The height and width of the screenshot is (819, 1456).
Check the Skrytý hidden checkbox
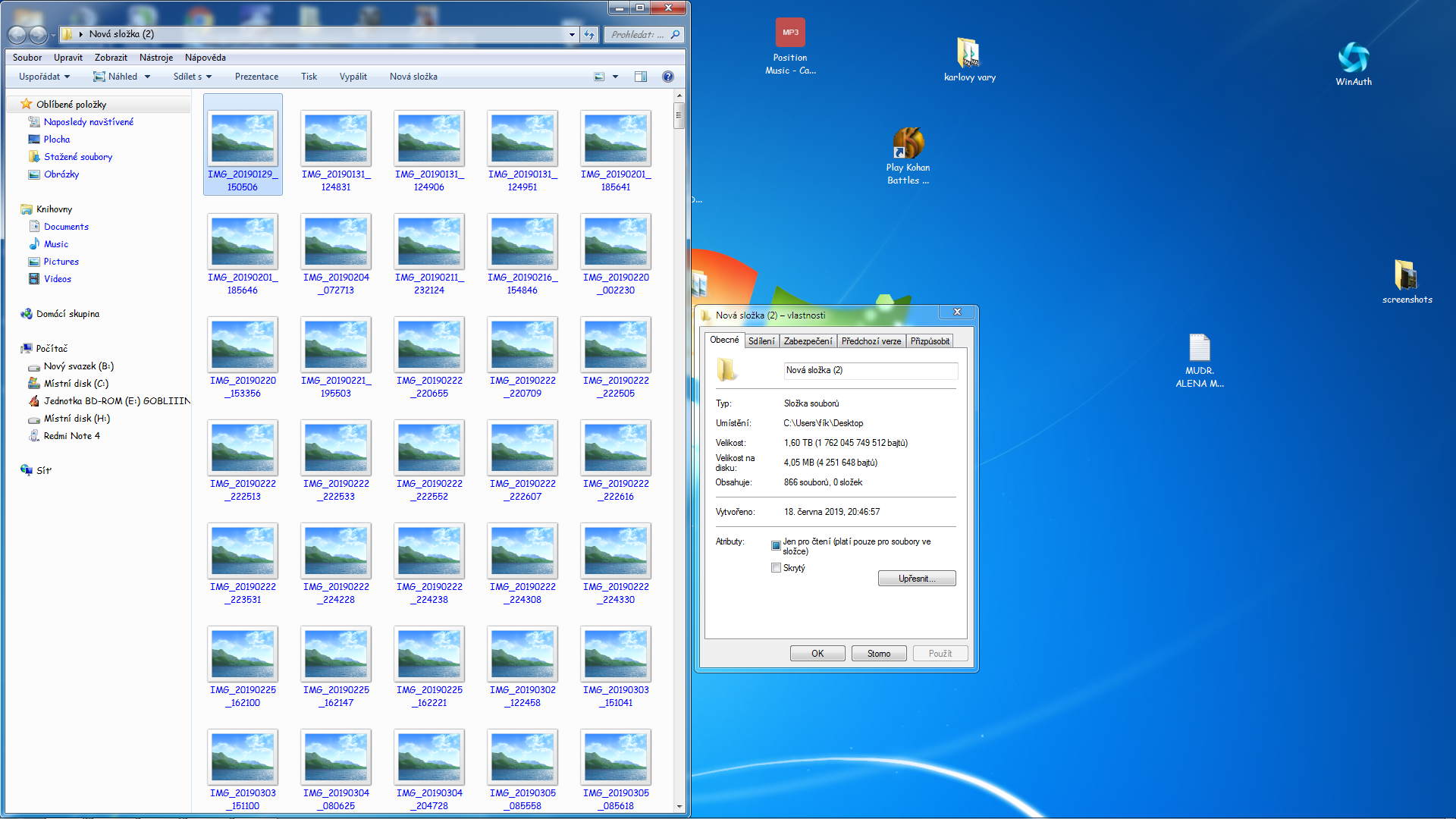(x=776, y=568)
